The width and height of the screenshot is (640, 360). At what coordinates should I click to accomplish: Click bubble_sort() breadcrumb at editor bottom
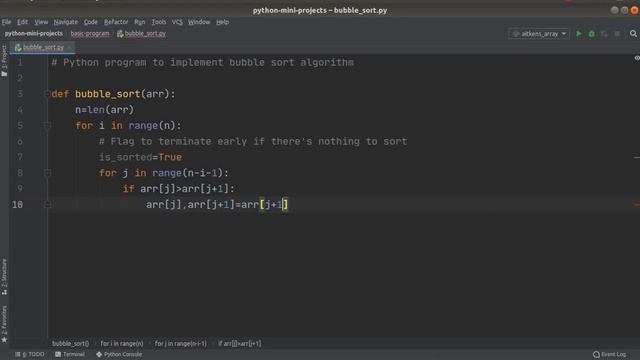[x=71, y=344]
